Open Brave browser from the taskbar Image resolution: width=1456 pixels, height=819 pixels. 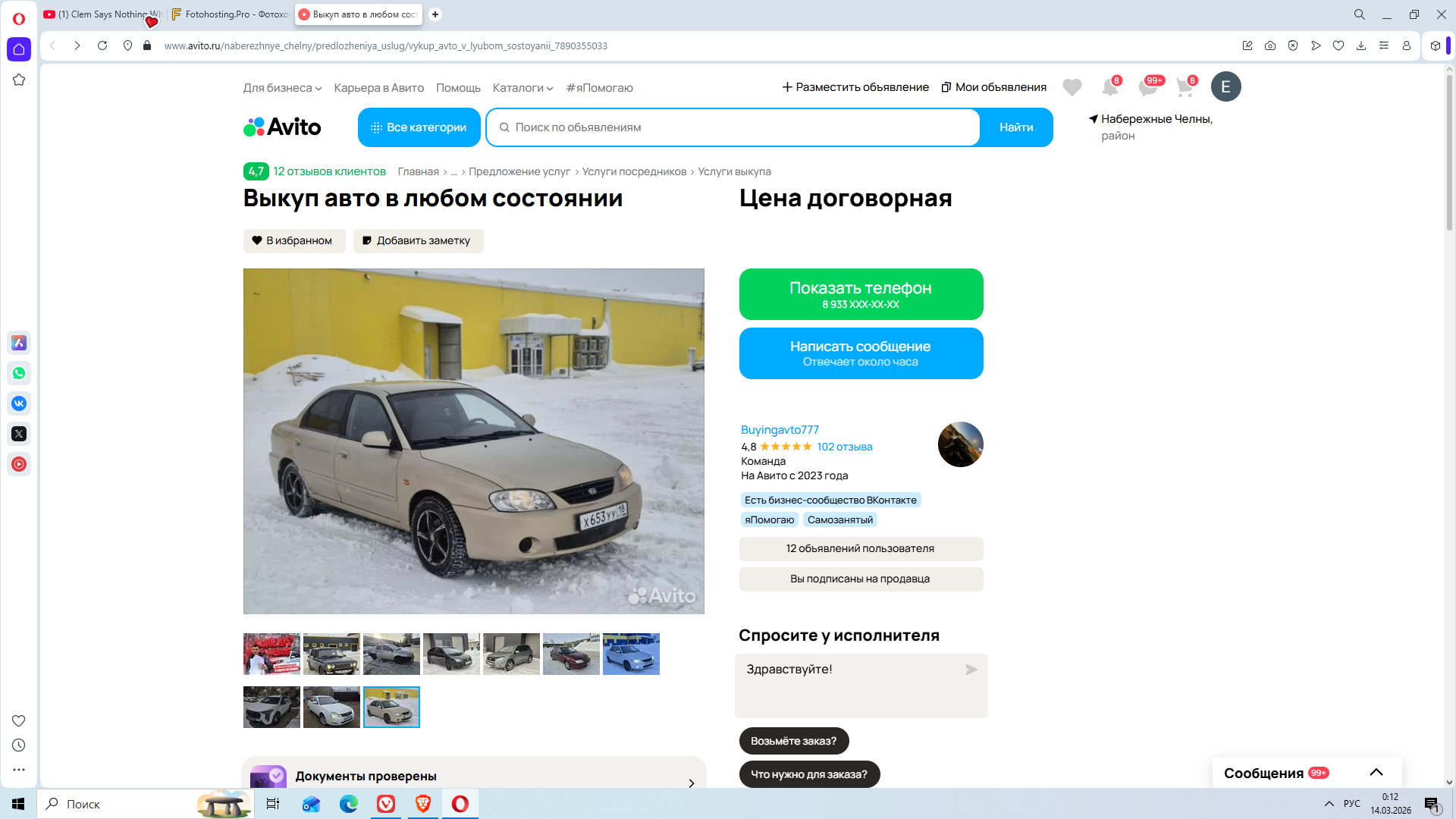click(423, 804)
